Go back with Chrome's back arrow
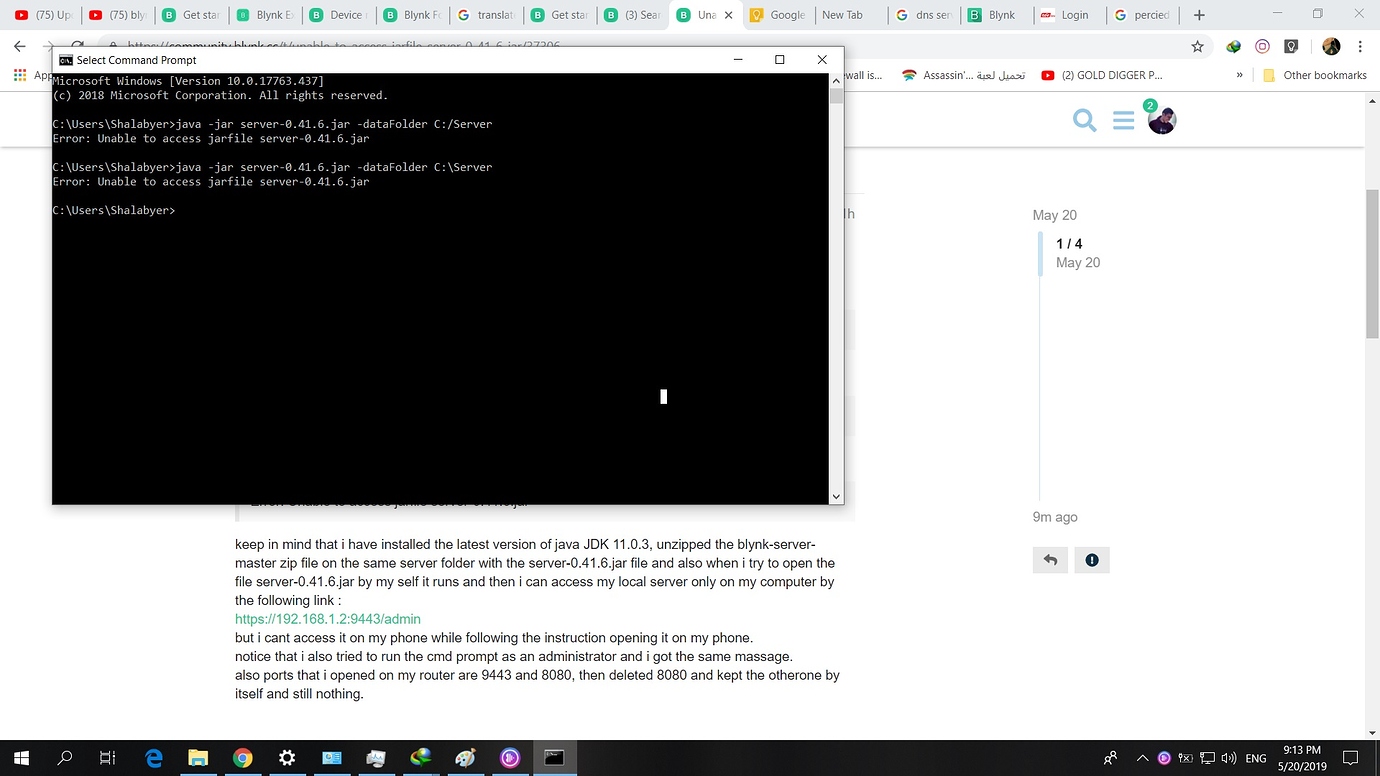 coord(19,46)
